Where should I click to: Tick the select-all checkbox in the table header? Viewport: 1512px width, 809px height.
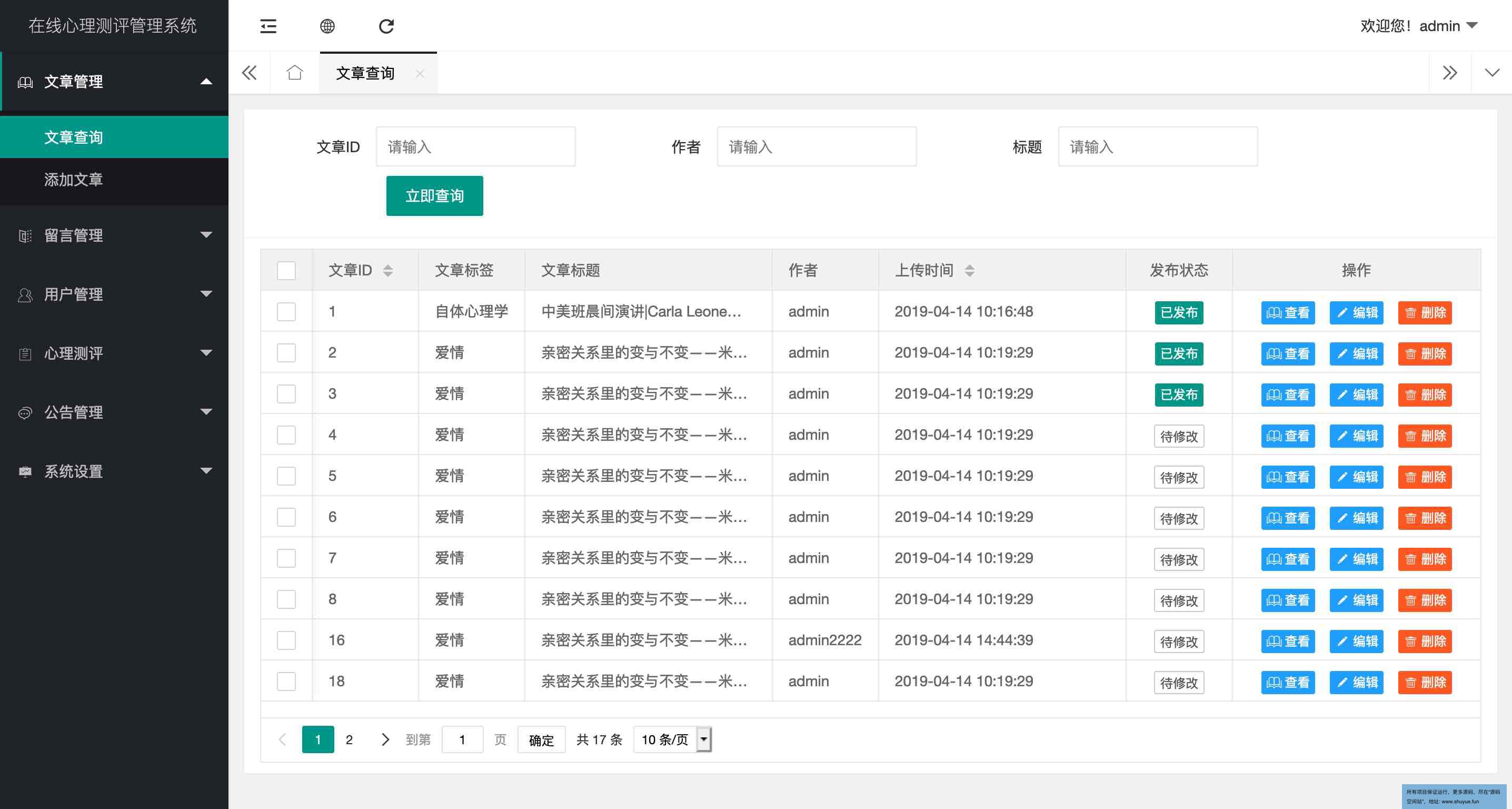286,271
